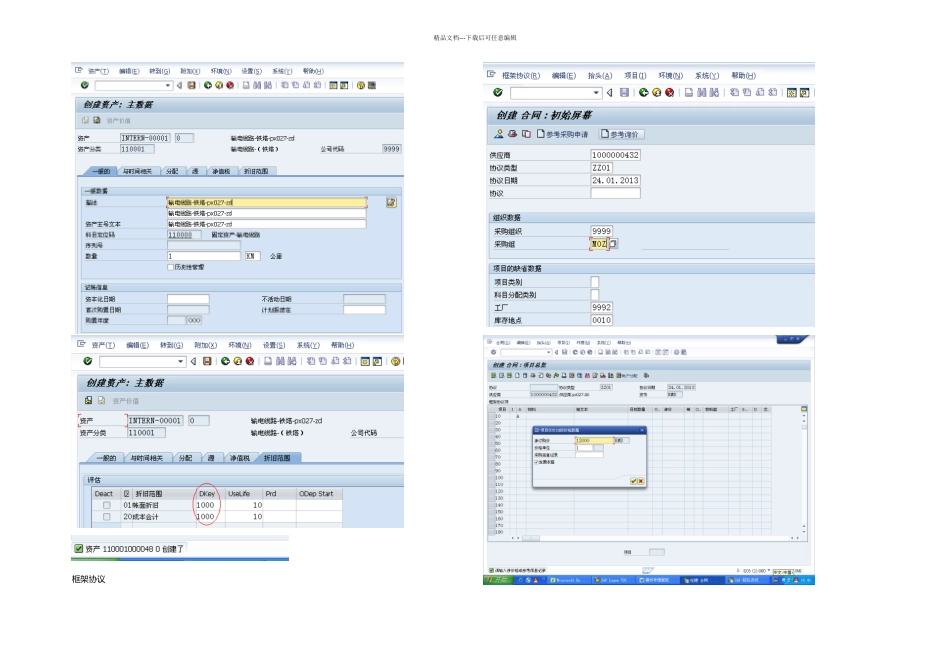Tick the Deact checkbox for 20成本会计
Image resolution: width=950 pixels, height=672 pixels.
pos(107,517)
